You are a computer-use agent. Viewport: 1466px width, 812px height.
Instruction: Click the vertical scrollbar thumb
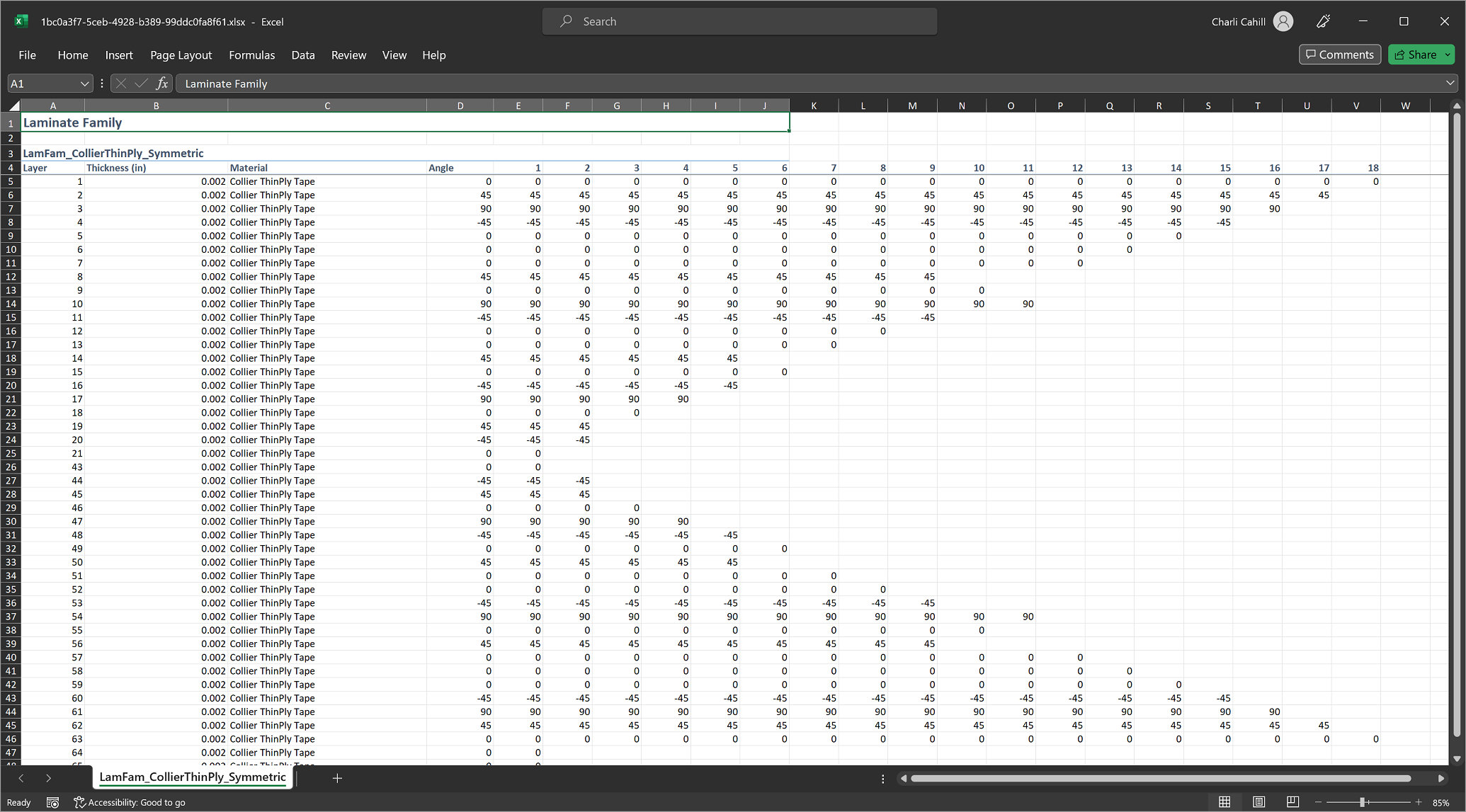(1457, 425)
